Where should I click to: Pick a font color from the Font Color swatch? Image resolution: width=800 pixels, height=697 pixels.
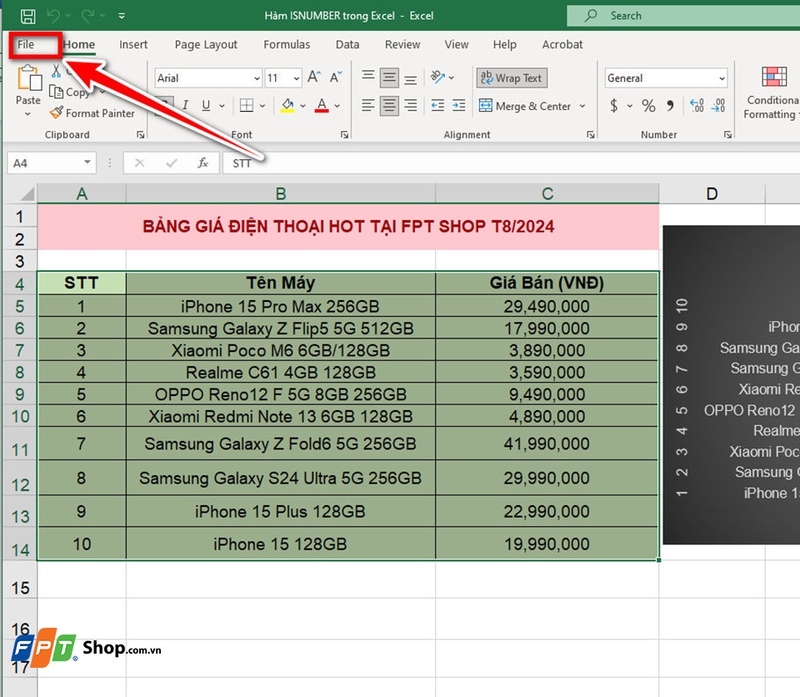[320, 105]
